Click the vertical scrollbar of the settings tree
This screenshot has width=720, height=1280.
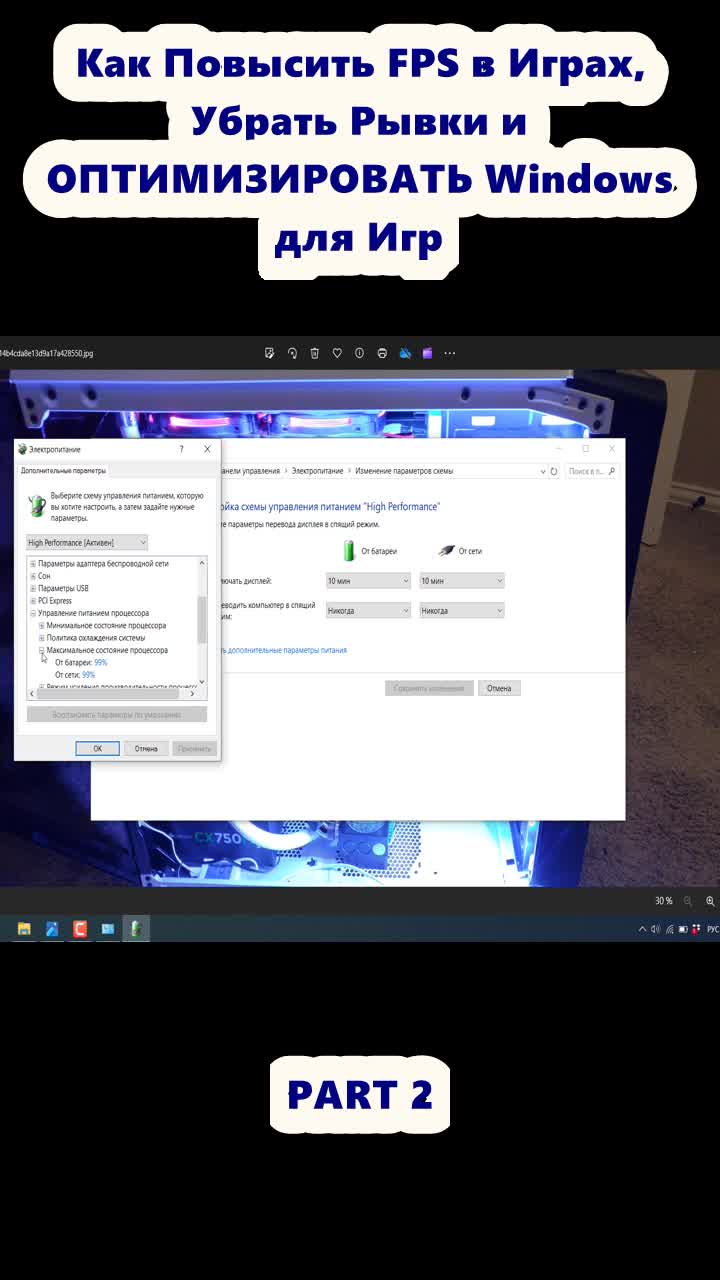tap(202, 622)
